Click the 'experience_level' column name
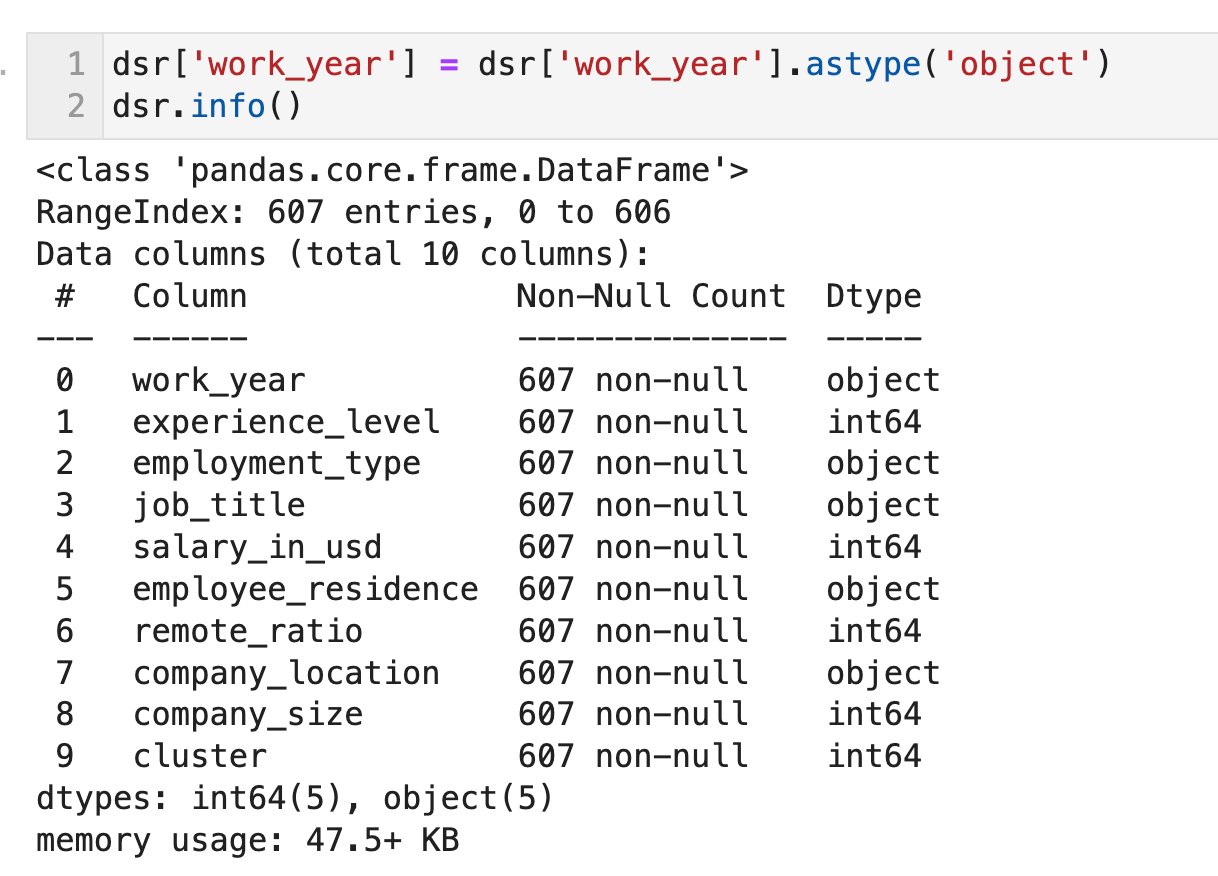 [286, 422]
